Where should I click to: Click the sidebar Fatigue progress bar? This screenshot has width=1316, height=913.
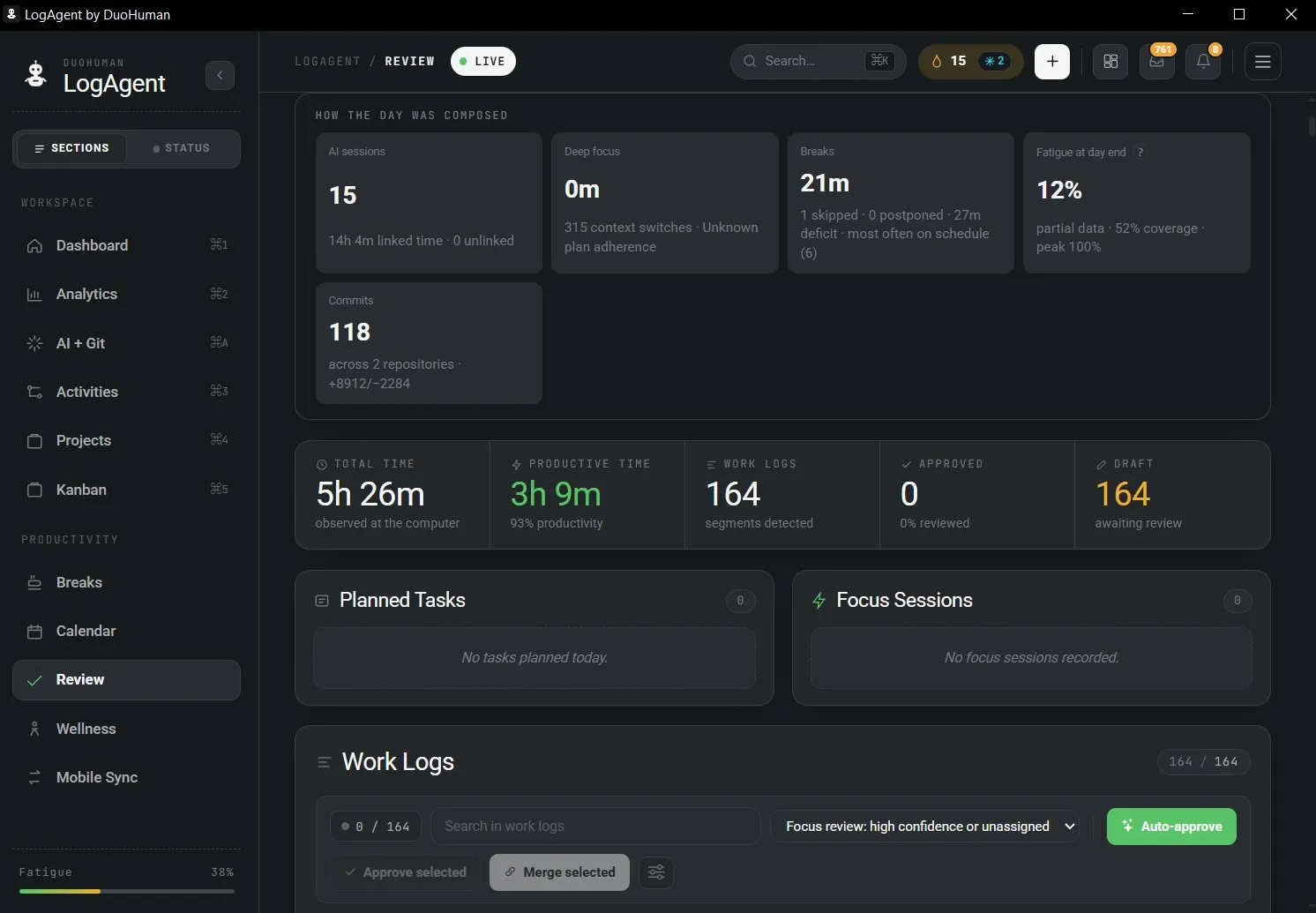[127, 891]
